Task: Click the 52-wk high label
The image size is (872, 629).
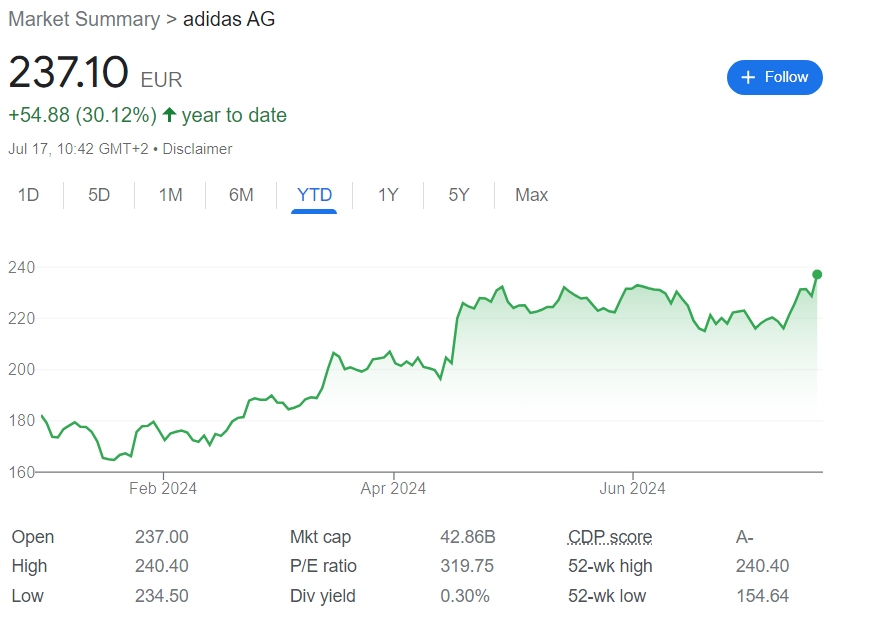Action: tap(610, 566)
